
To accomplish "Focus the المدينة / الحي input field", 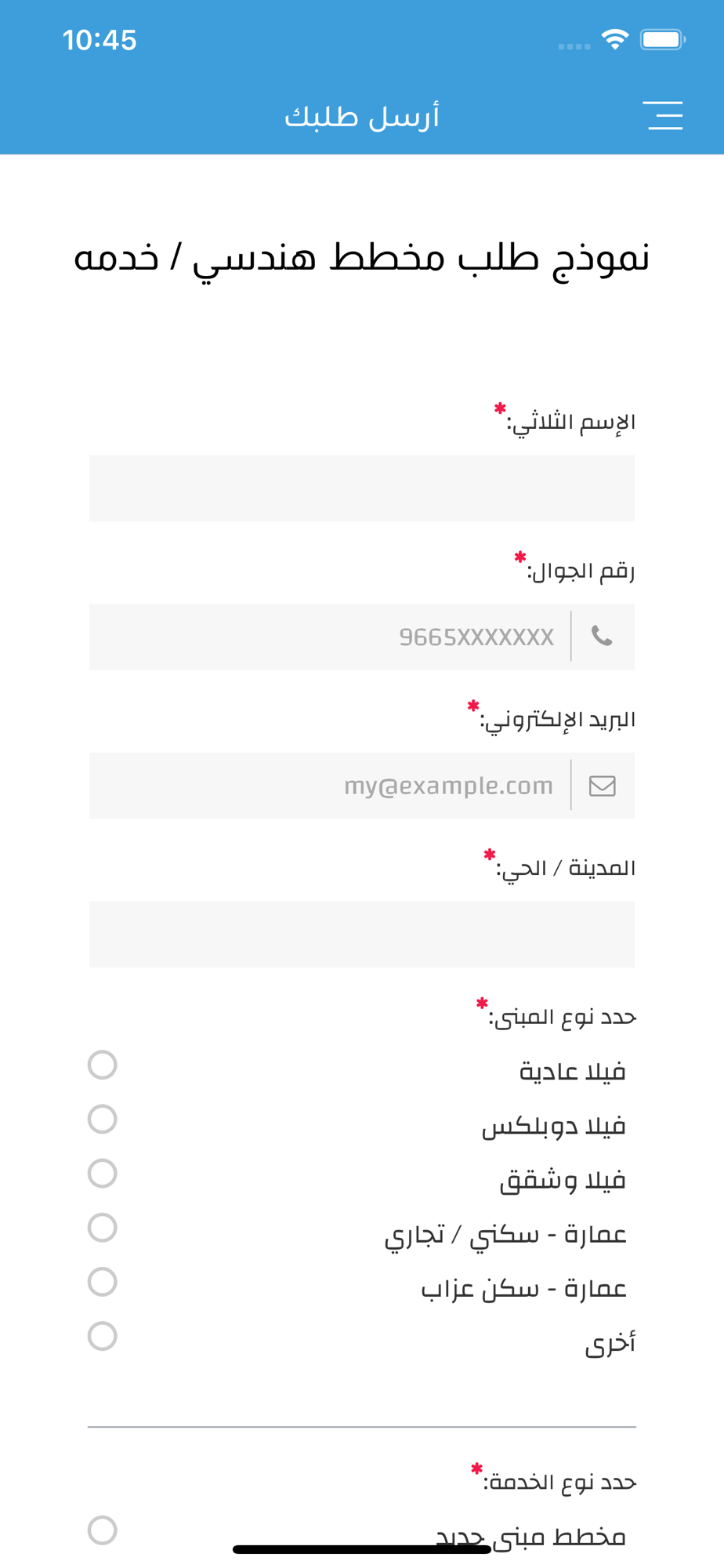I will tap(362, 934).
